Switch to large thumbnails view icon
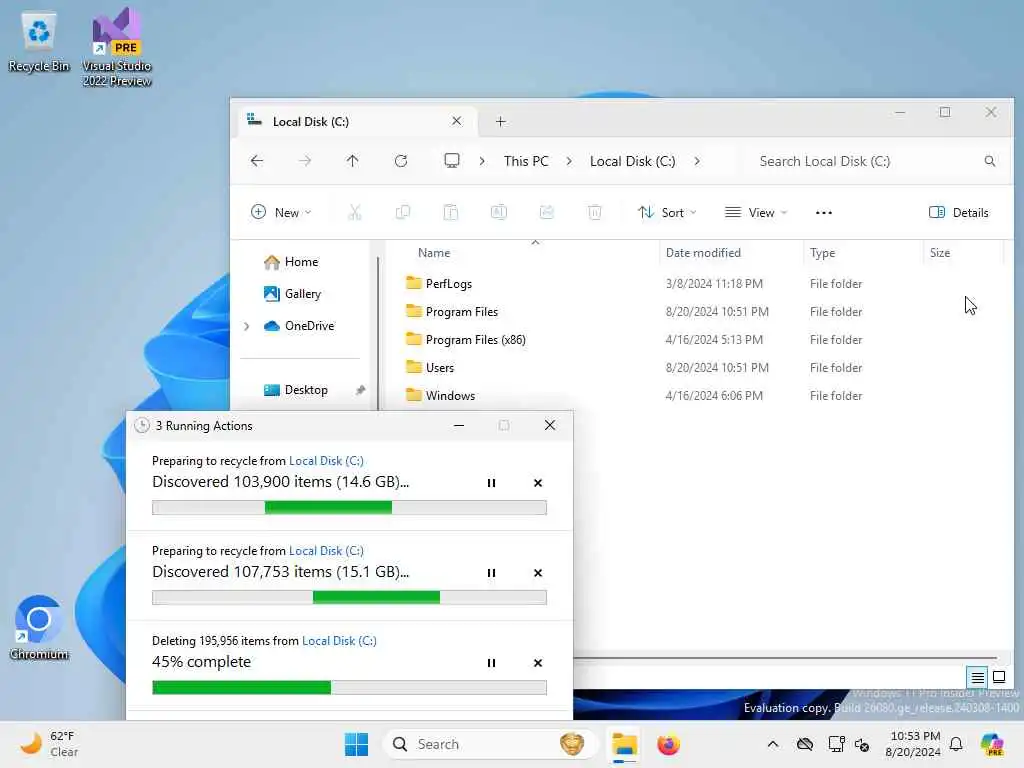Image resolution: width=1024 pixels, height=768 pixels. click(999, 677)
